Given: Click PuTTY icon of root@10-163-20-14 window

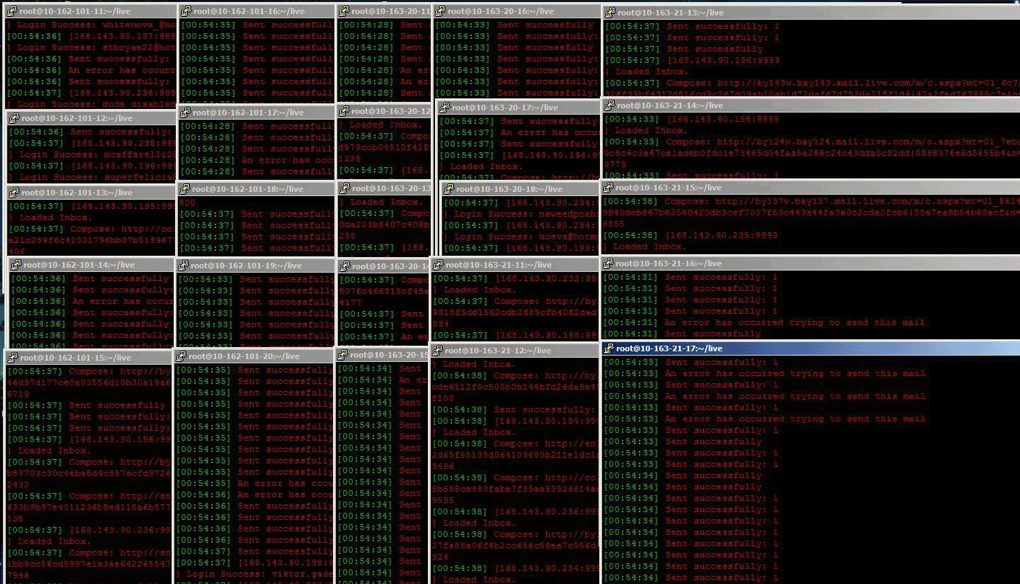Looking at the screenshot, I should 345,266.
